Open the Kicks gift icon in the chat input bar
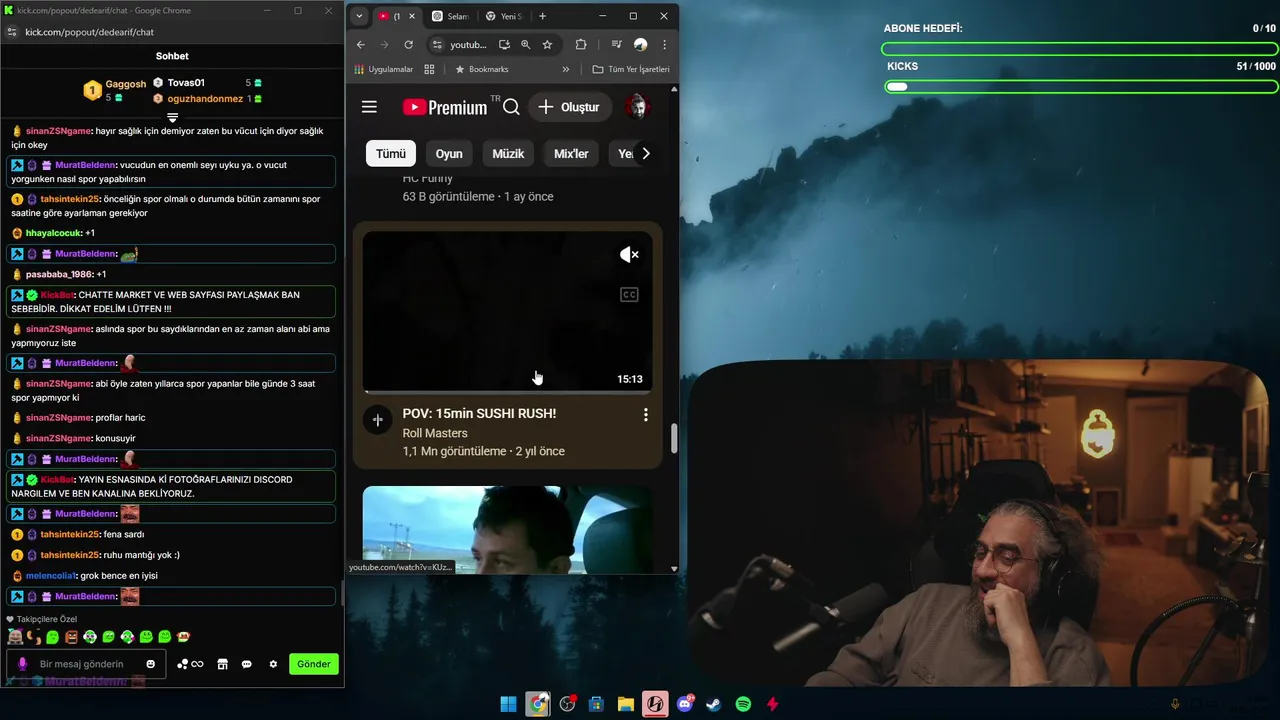Image resolution: width=1280 pixels, height=720 pixels. click(x=190, y=664)
